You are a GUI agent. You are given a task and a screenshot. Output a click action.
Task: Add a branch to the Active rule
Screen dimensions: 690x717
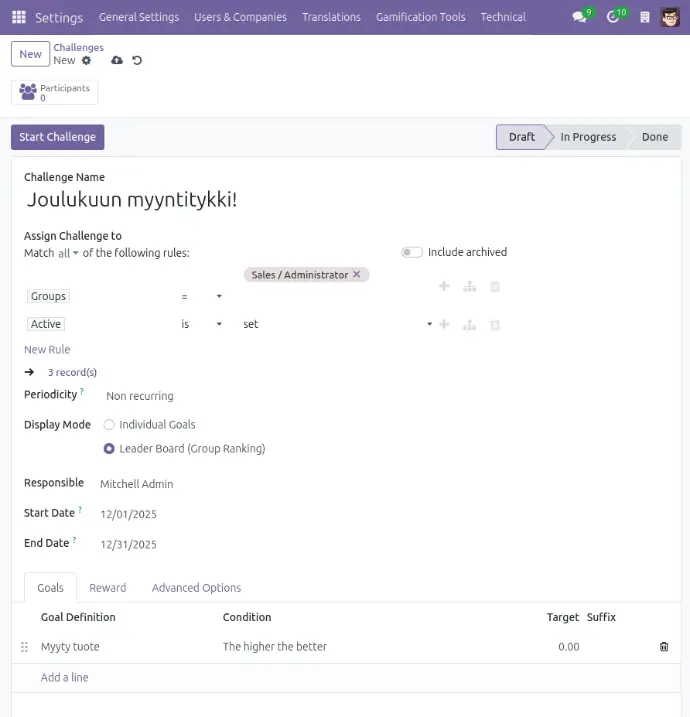469,325
